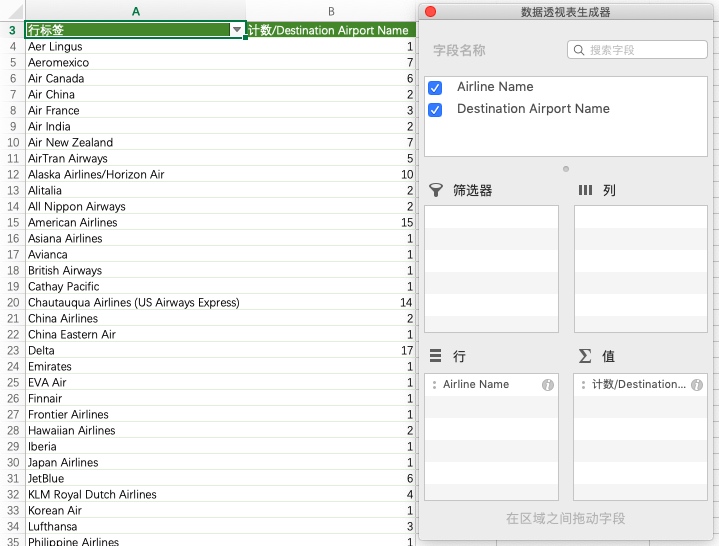
Task: Click the 筛选器 funnel icon
Action: click(x=436, y=190)
